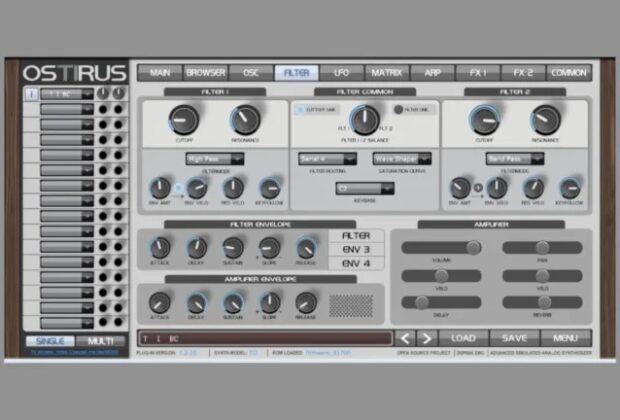Click Filter 1 Env Velo knob
The width and height of the screenshot is (620, 420).
197,188
